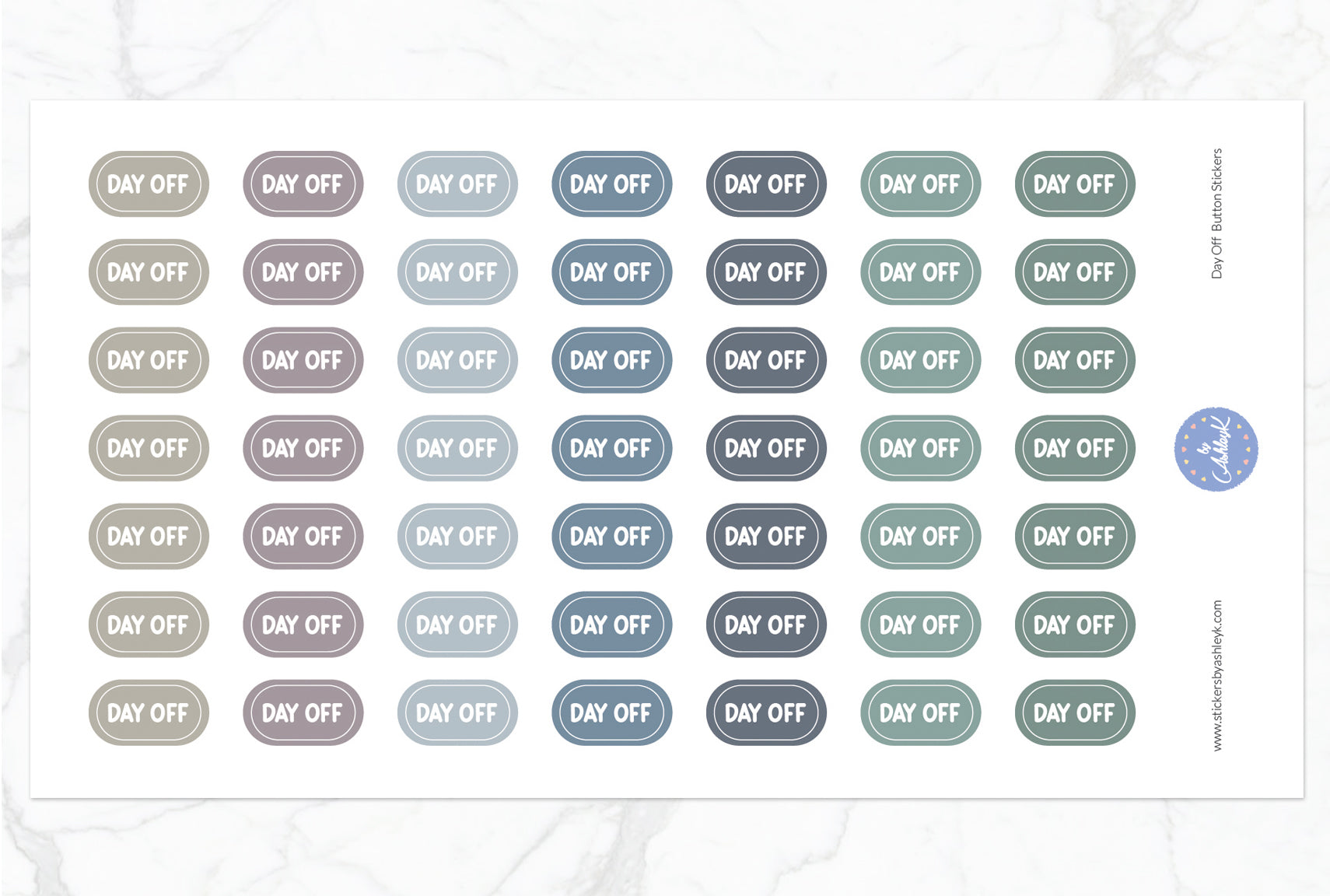Click the dark green Day Off sticker in the top row
Image resolution: width=1330 pixels, height=896 pixels.
[1075, 184]
